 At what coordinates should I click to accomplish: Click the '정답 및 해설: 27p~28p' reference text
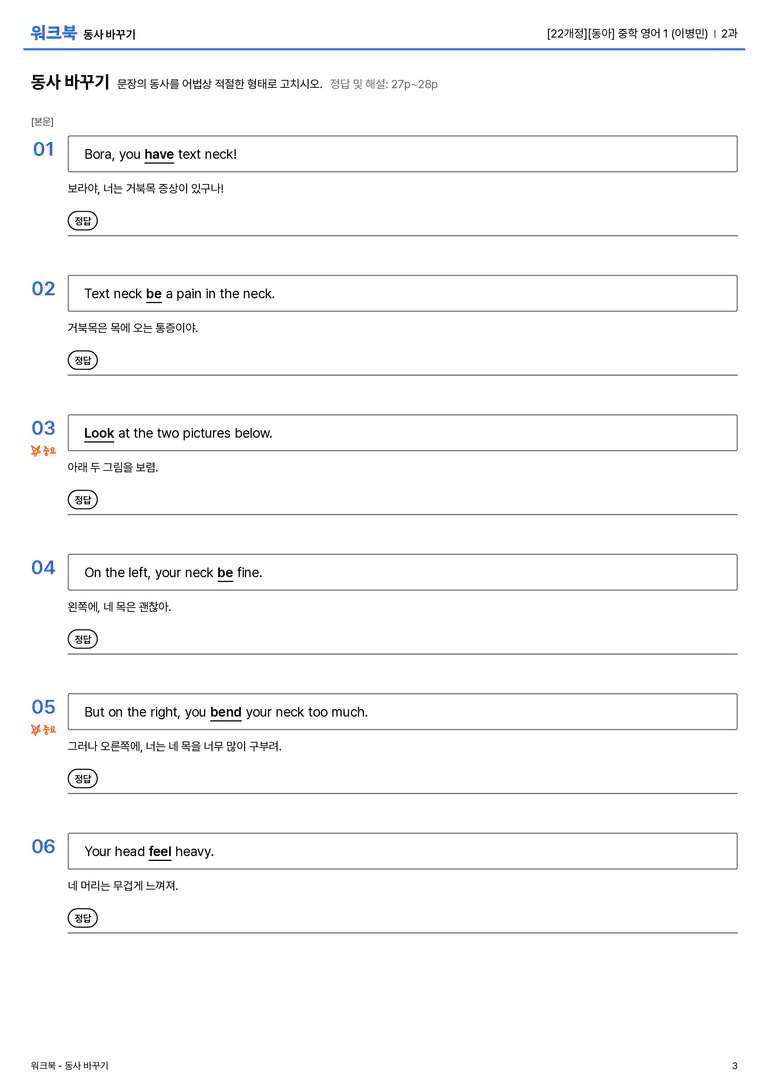coord(383,84)
